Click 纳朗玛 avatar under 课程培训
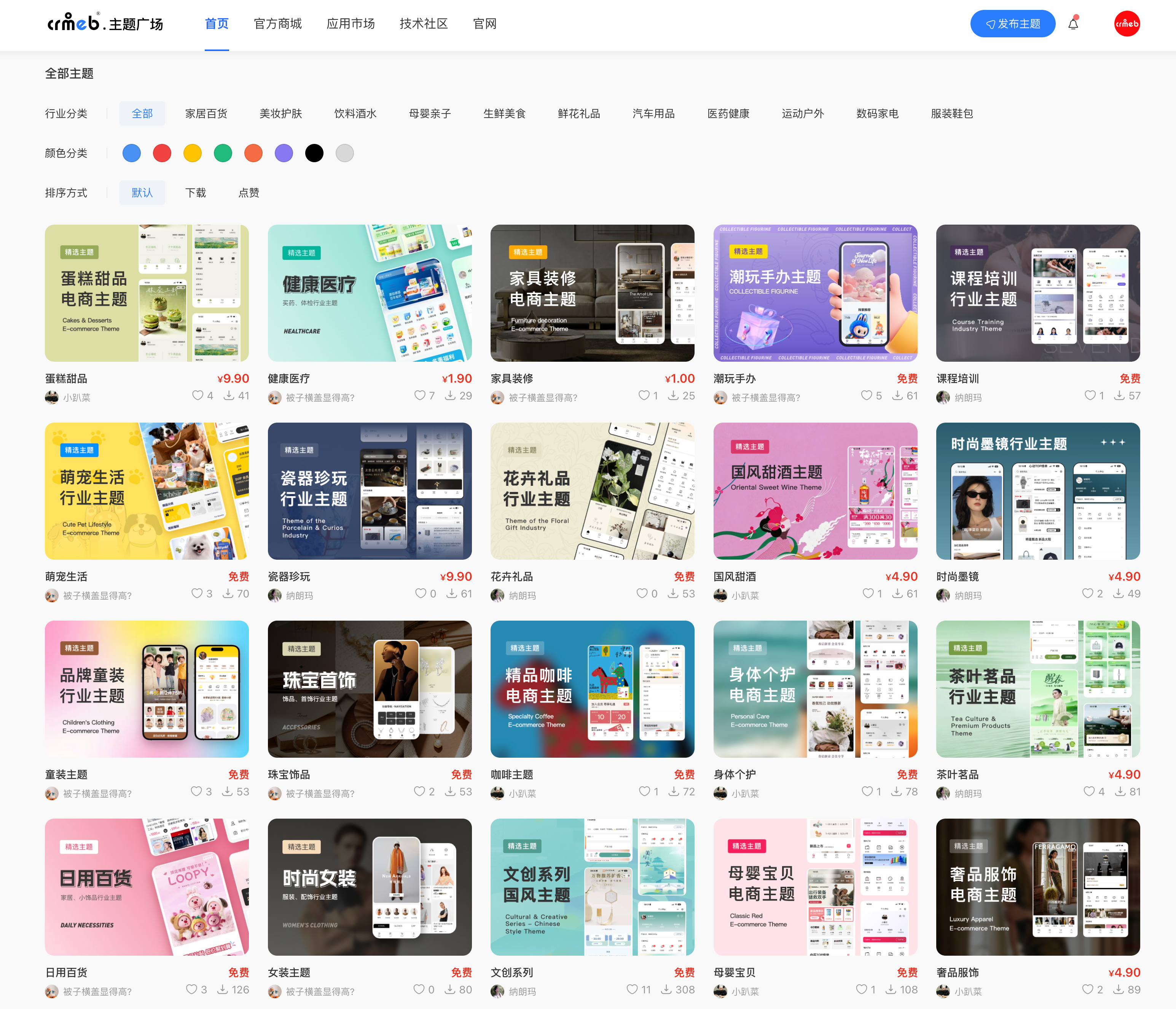1176x1009 pixels. [x=943, y=398]
